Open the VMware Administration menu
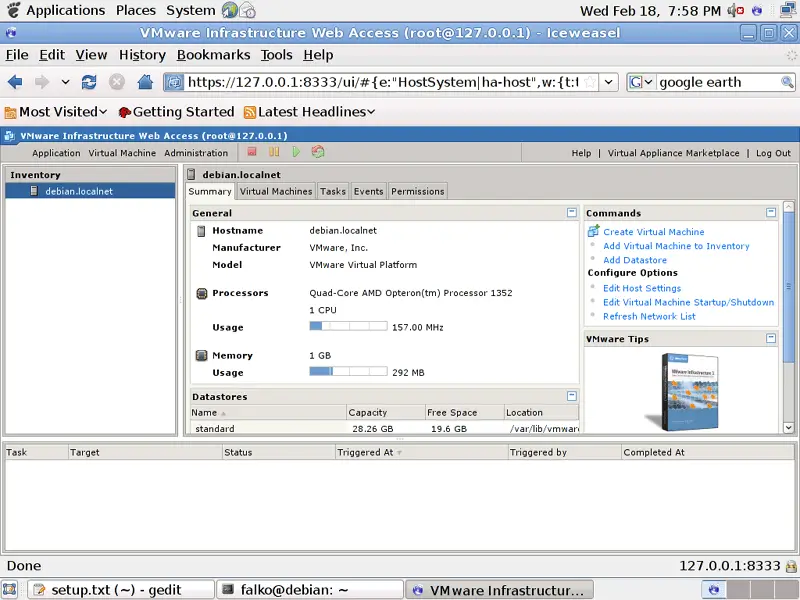This screenshot has height=600, width=800. 196,153
